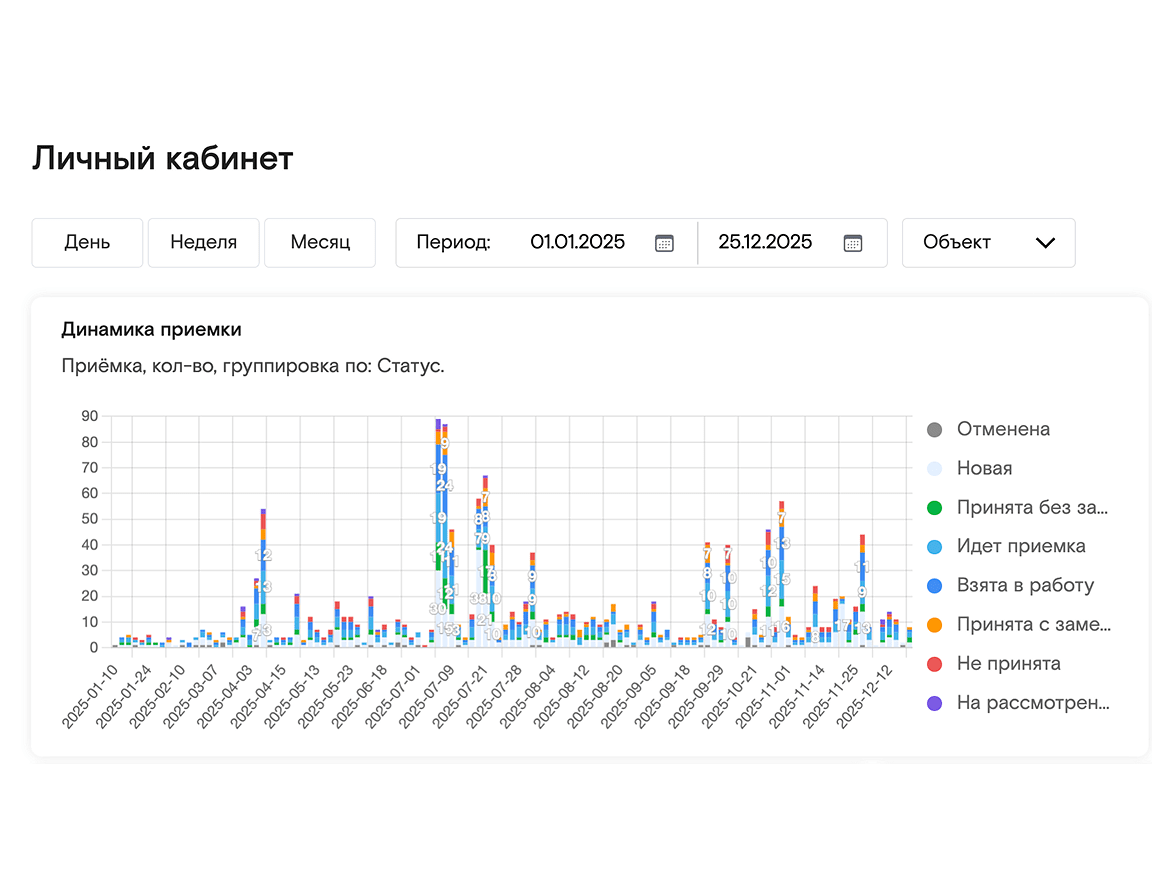Open the end date calendar icon
Viewport: 1152px width, 870px height.
(852, 243)
